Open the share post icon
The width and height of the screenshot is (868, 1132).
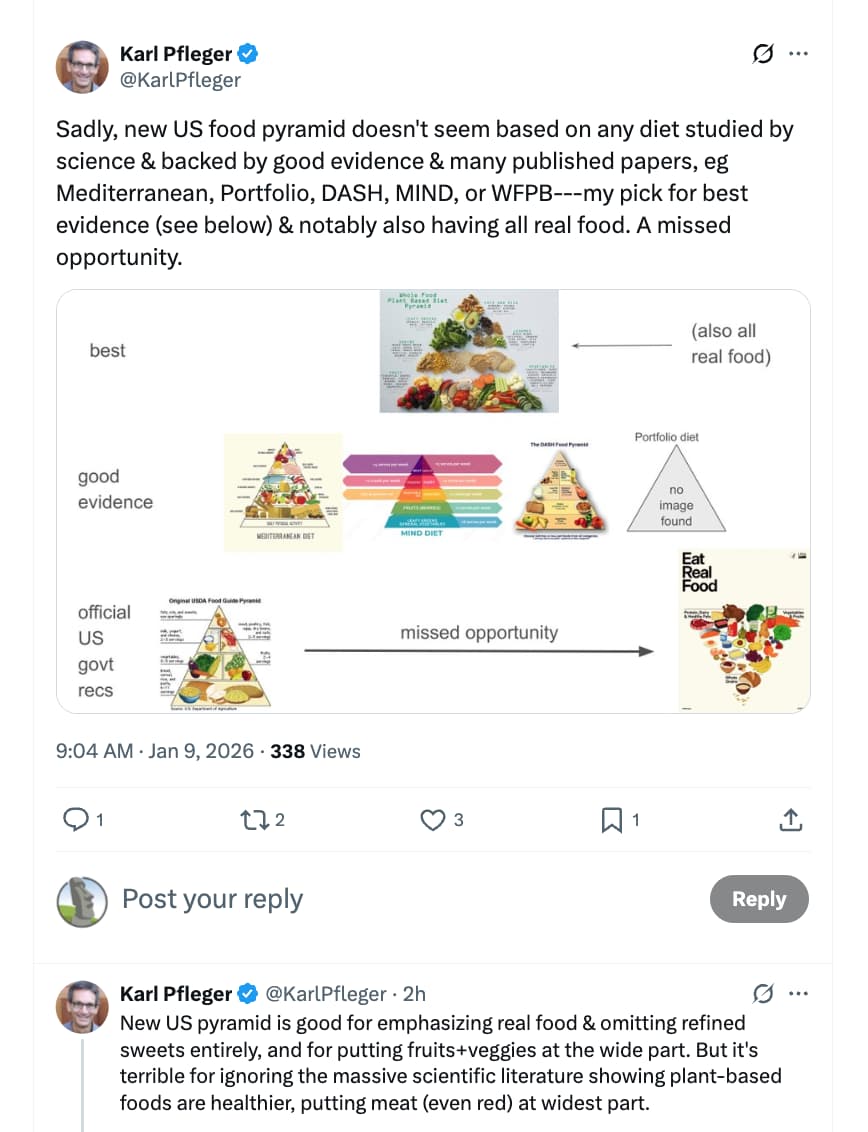tap(790, 820)
